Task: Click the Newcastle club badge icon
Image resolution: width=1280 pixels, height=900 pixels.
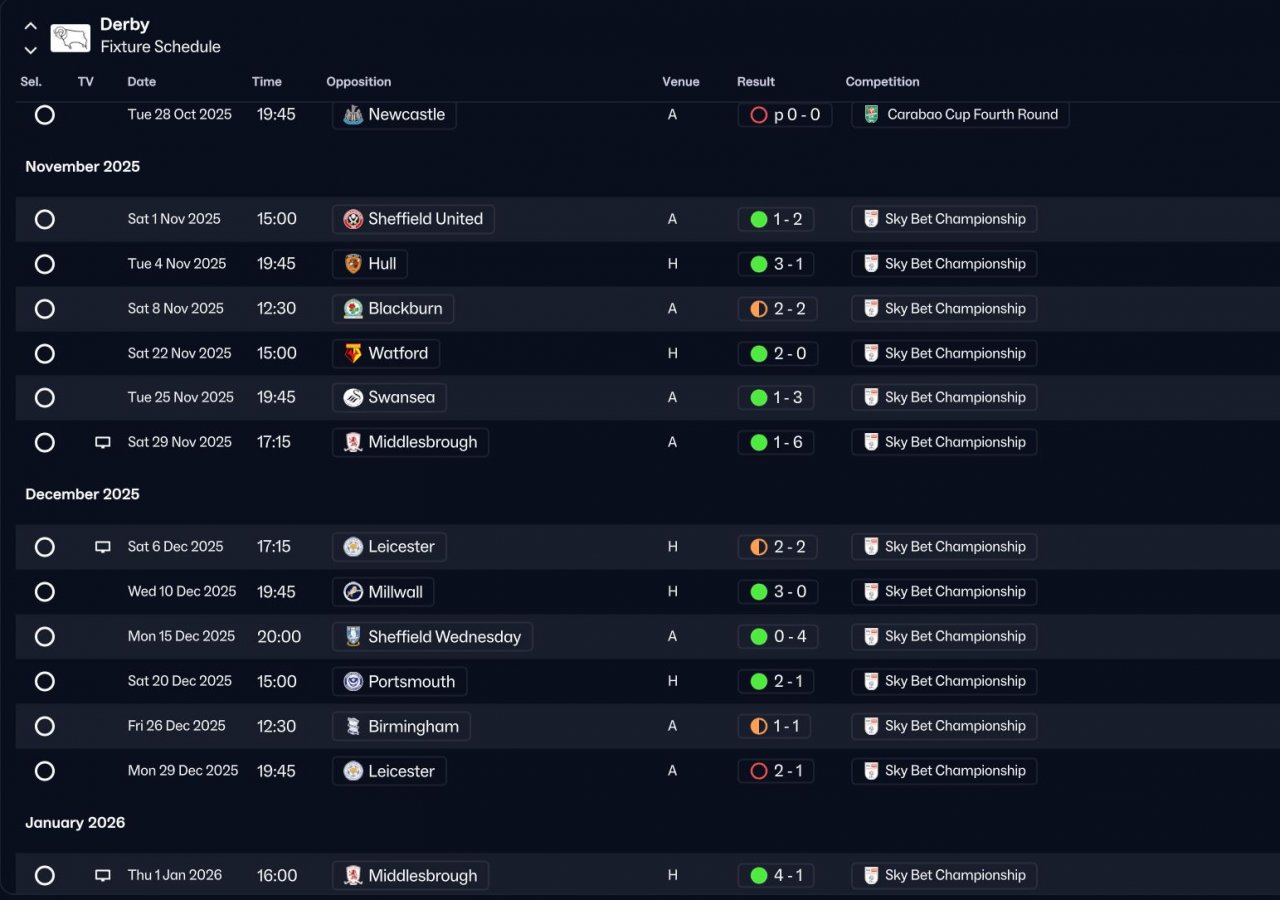Action: 353,115
